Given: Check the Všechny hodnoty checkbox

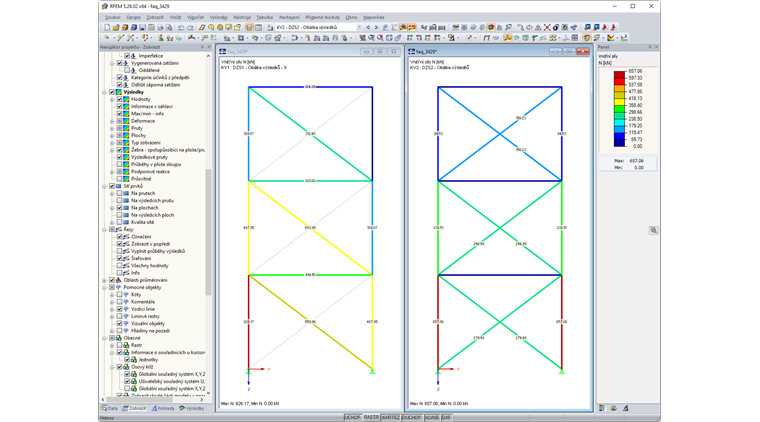Looking at the screenshot, I should (119, 266).
